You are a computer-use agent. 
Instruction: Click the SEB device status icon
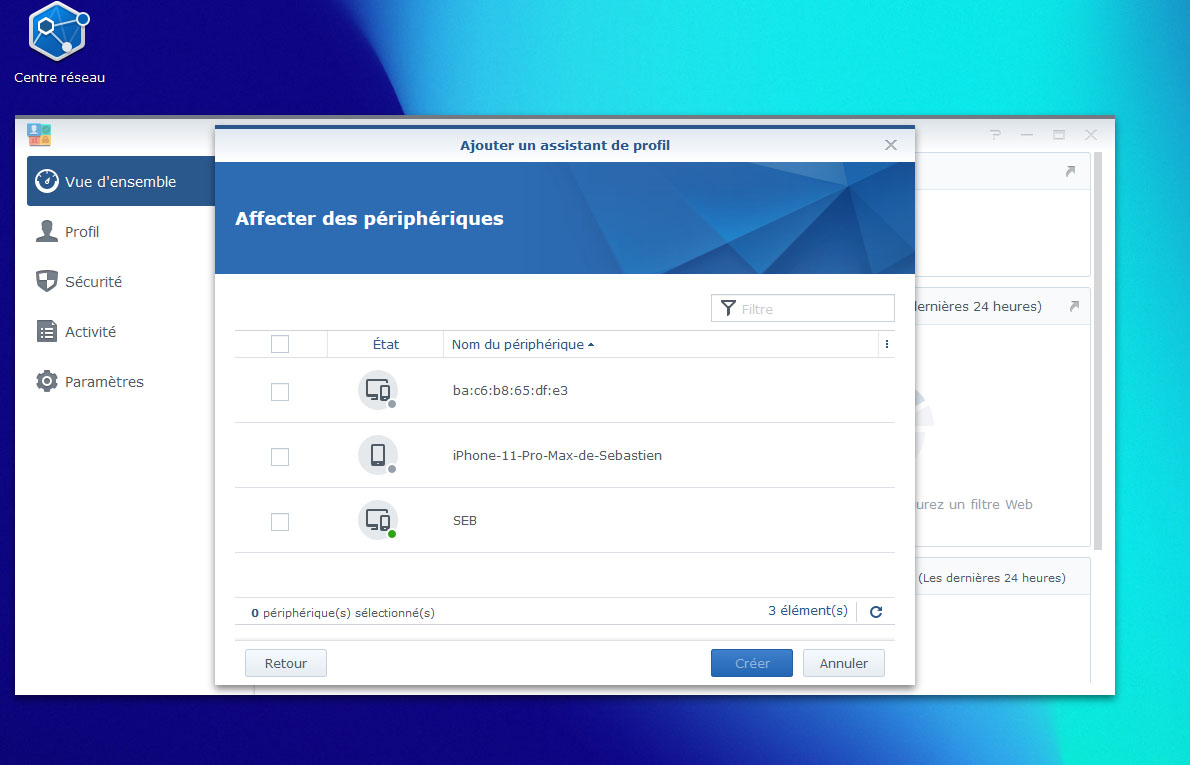(378, 520)
